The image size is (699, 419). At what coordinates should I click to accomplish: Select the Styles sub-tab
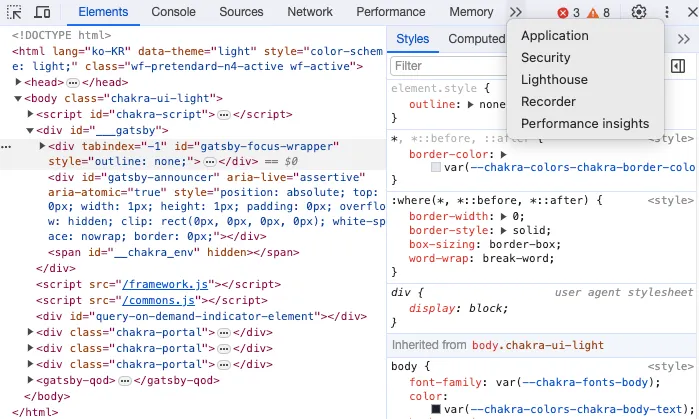[x=412, y=39]
